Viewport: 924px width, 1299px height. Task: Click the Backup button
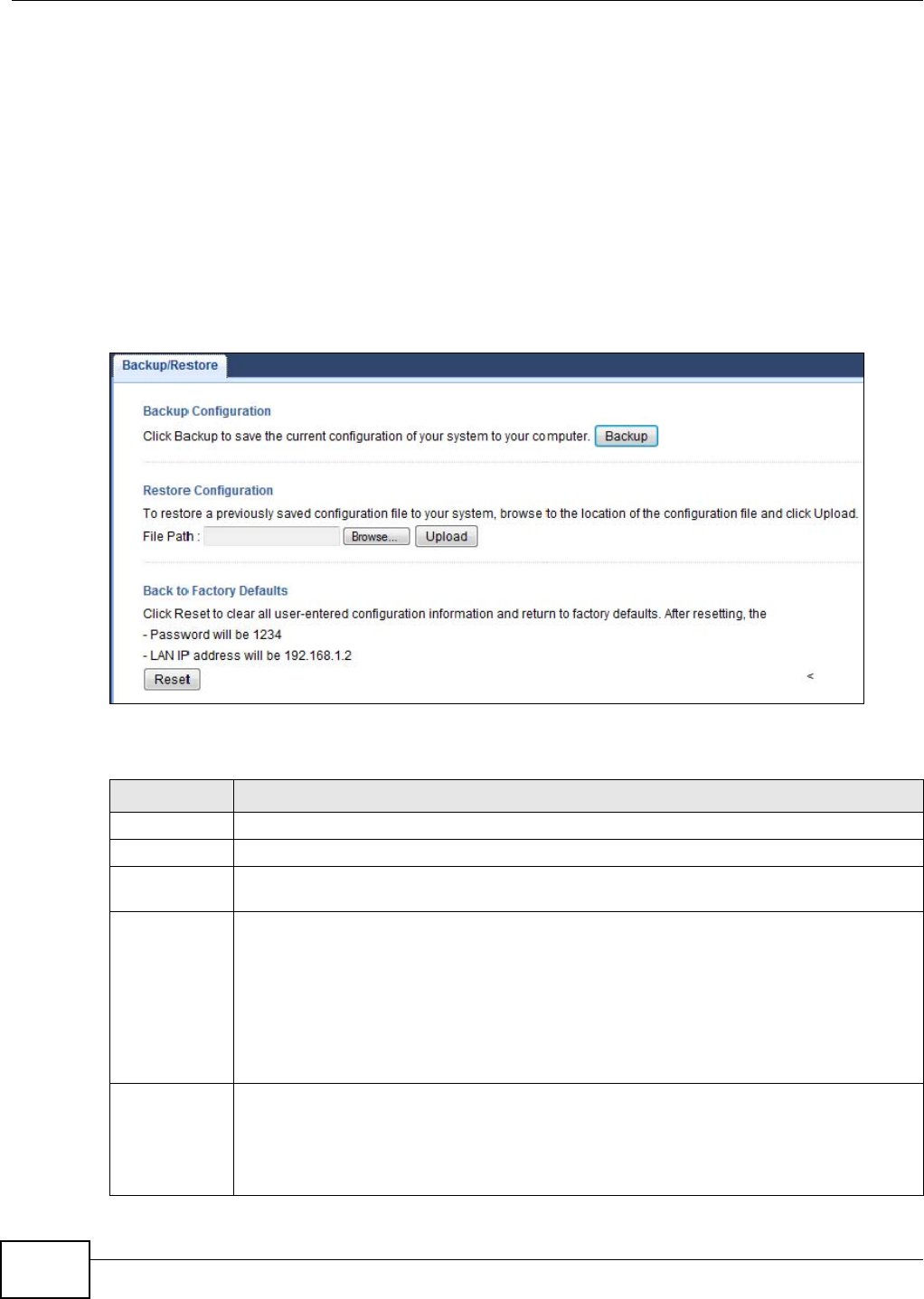pos(626,436)
